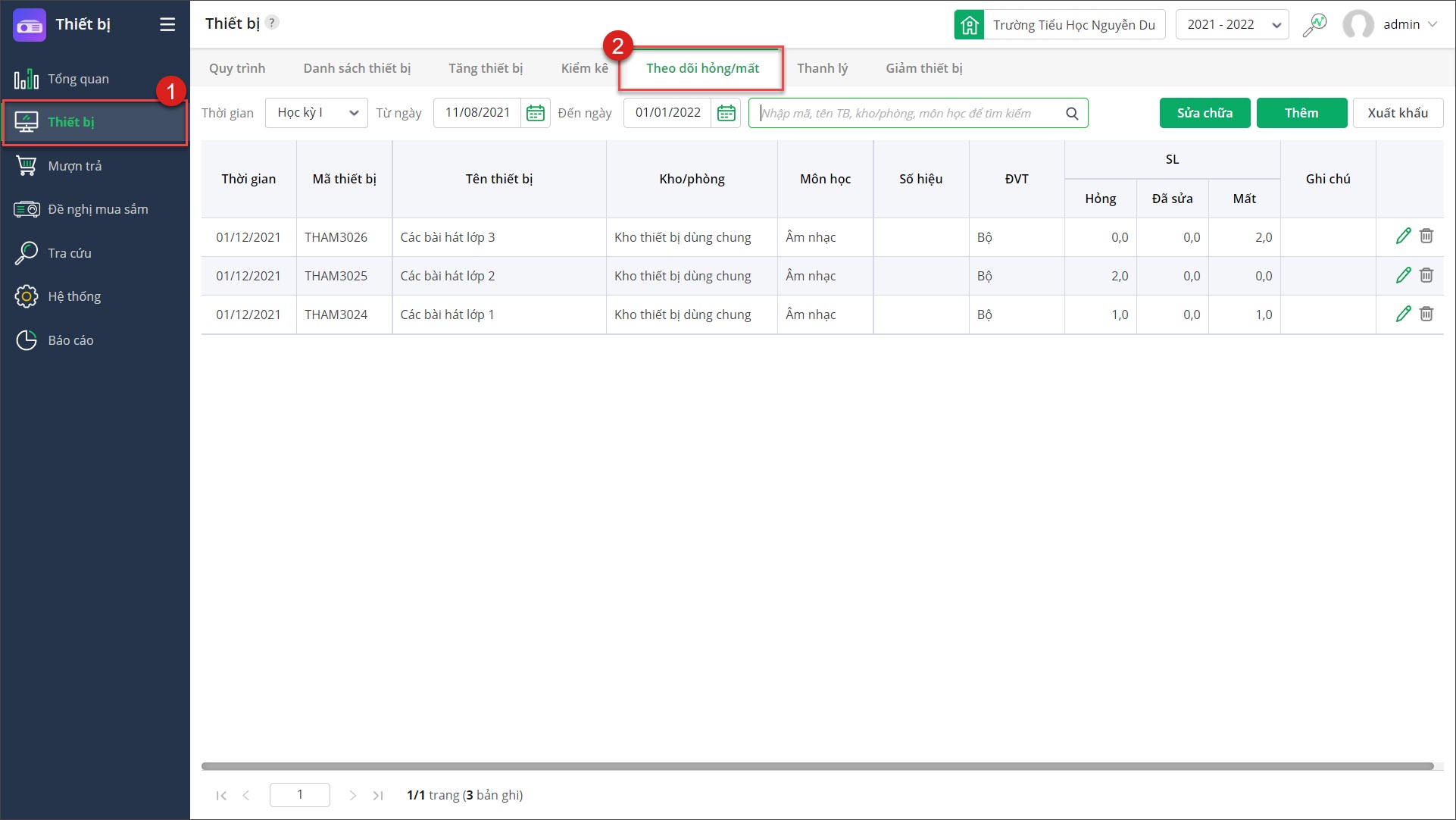Click the horizontal scrollbar below the table
Screen dimensions: 1456x820
click(817, 766)
